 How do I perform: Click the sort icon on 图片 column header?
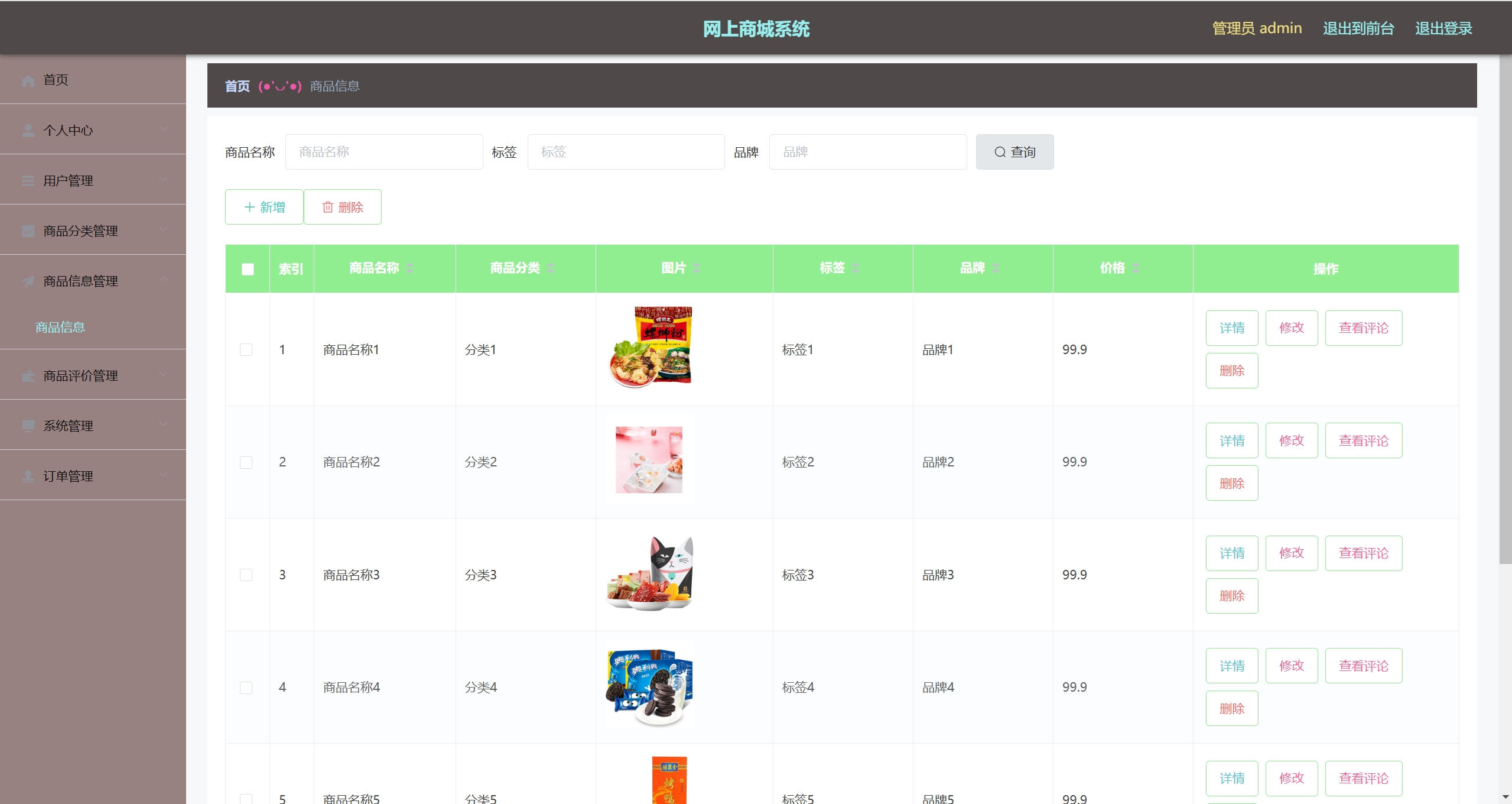click(697, 268)
